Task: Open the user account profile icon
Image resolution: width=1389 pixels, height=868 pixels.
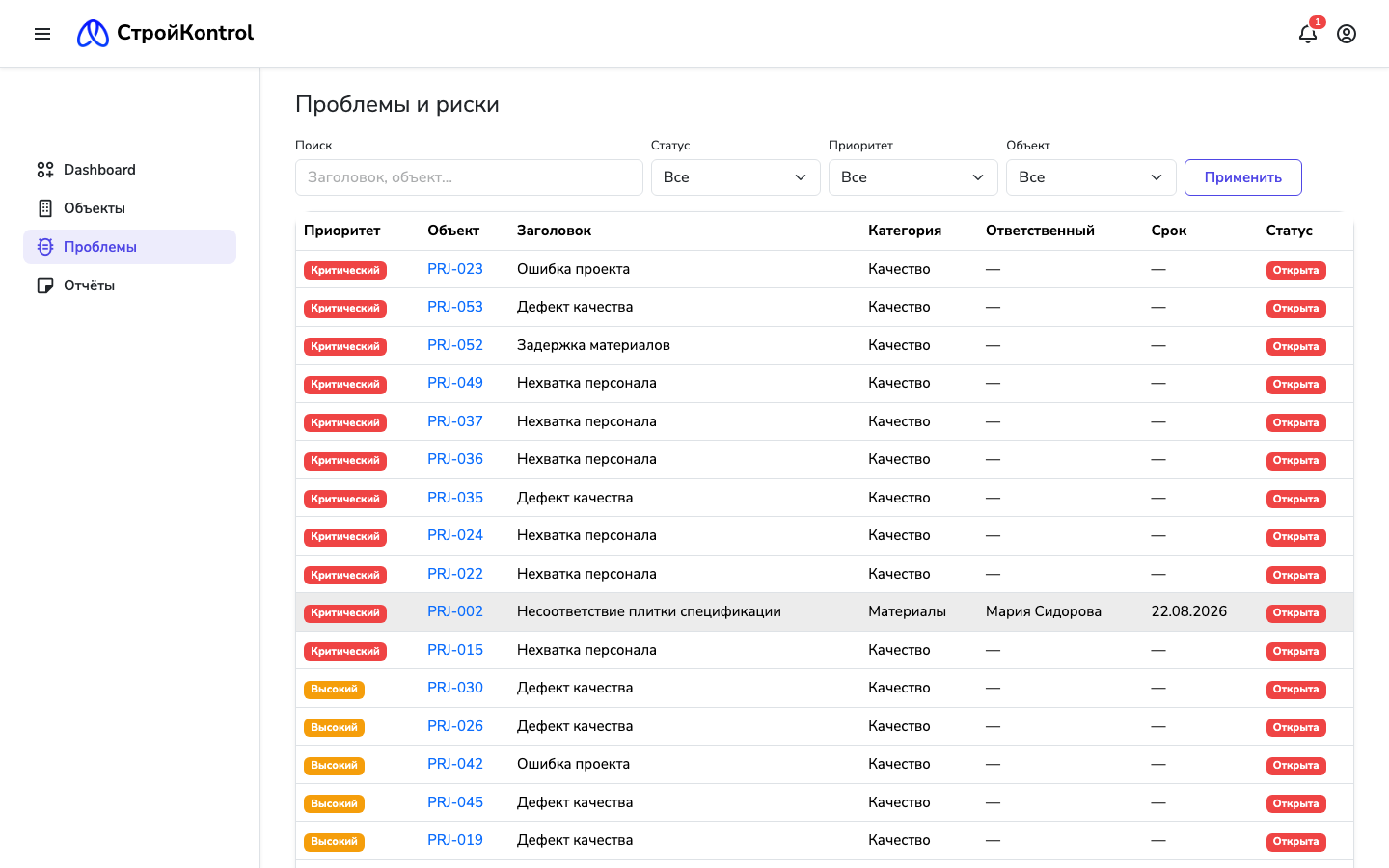Action: point(1347,34)
